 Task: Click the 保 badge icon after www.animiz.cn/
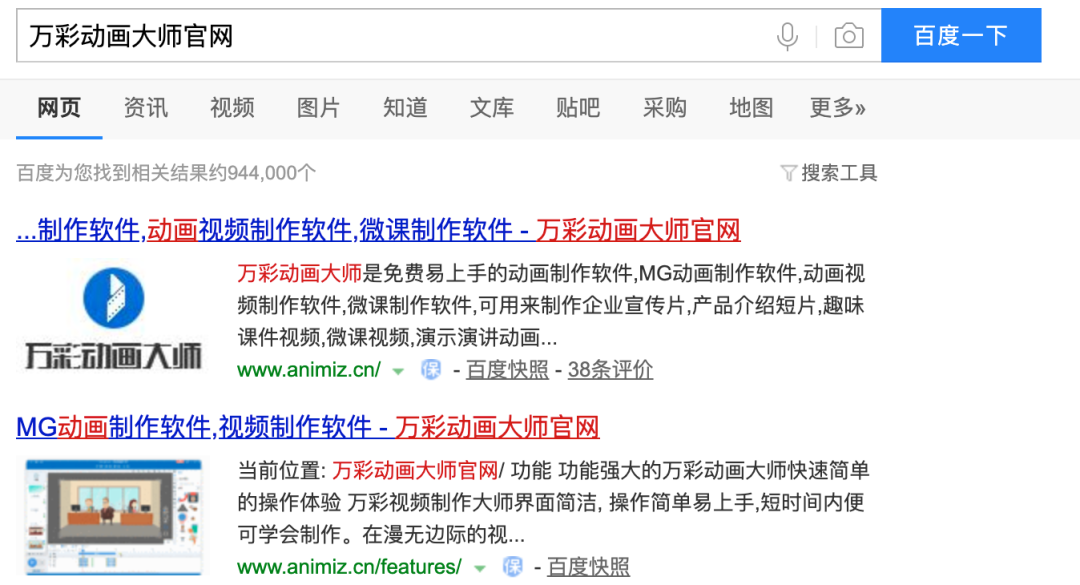431,370
